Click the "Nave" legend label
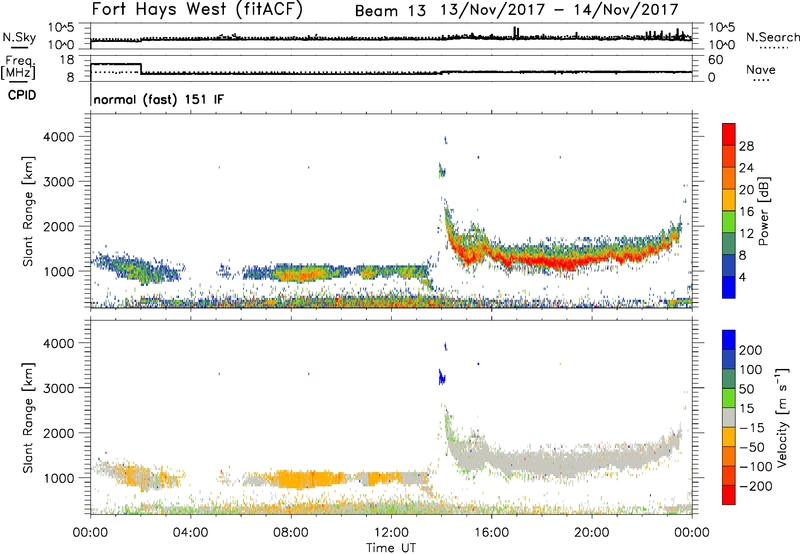Image resolution: width=800 pixels, height=554 pixels. point(760,69)
